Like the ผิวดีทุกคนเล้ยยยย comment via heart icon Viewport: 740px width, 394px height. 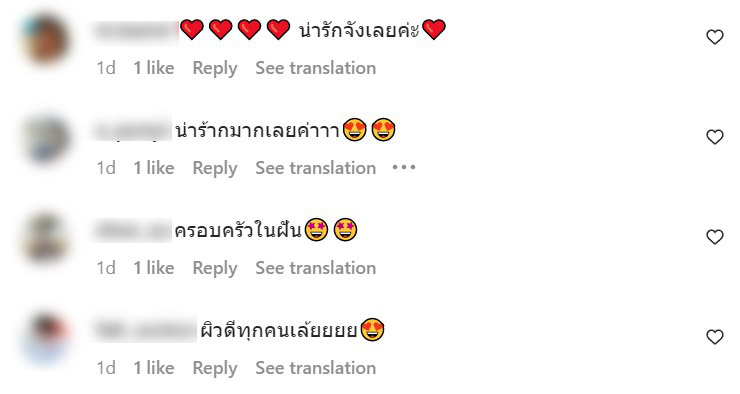tap(715, 337)
